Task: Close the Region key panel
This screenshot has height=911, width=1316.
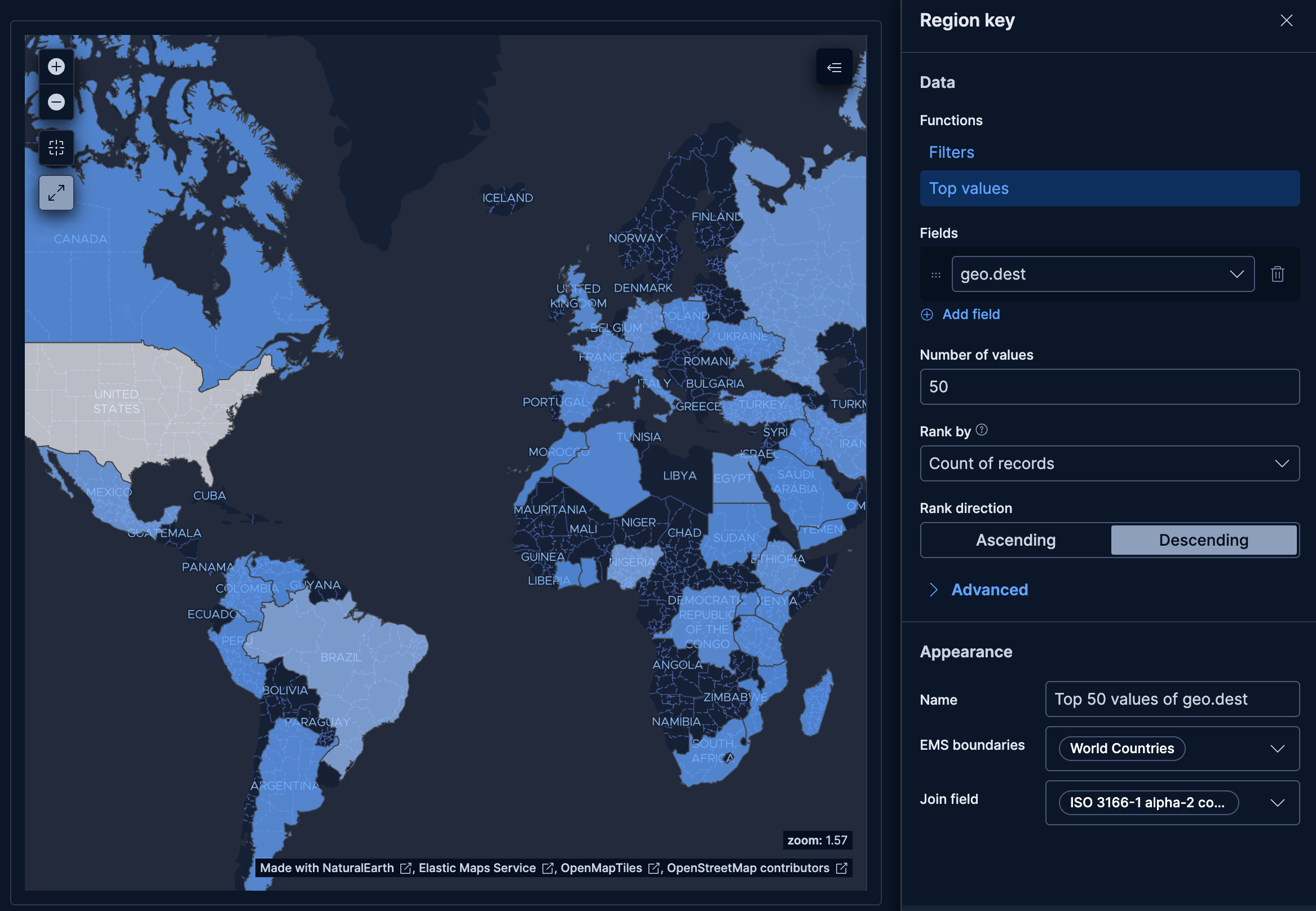Action: click(x=1286, y=20)
